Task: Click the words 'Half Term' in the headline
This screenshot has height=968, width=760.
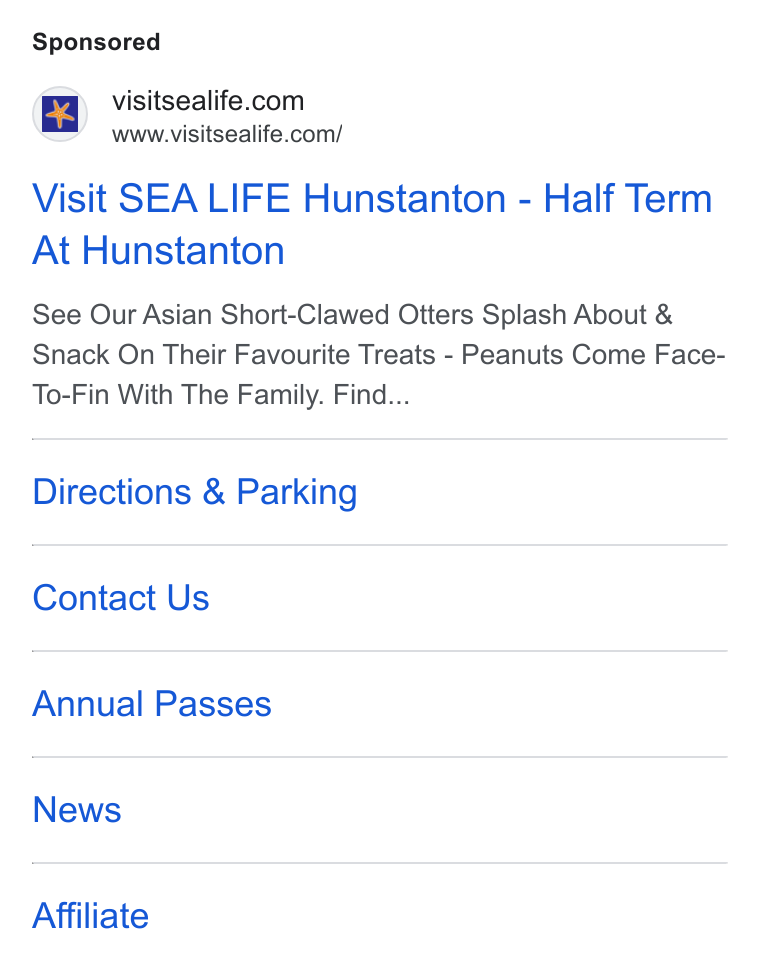Action: [x=627, y=198]
